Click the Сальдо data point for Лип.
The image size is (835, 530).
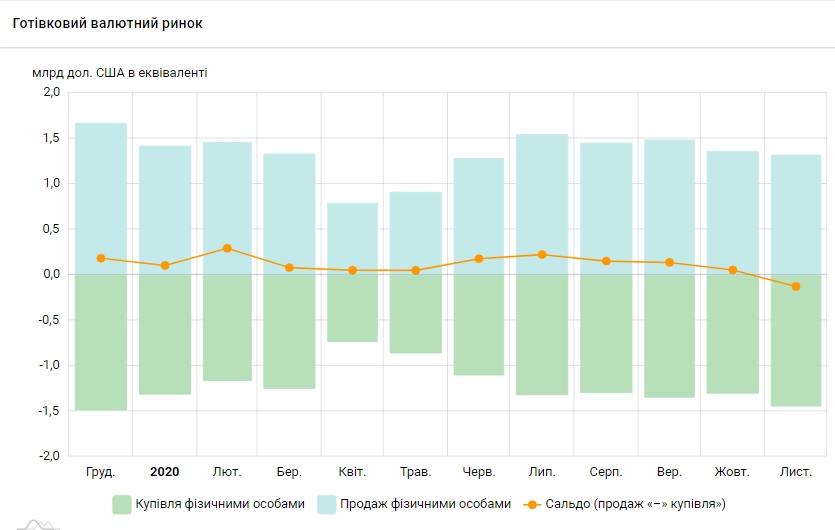542,255
